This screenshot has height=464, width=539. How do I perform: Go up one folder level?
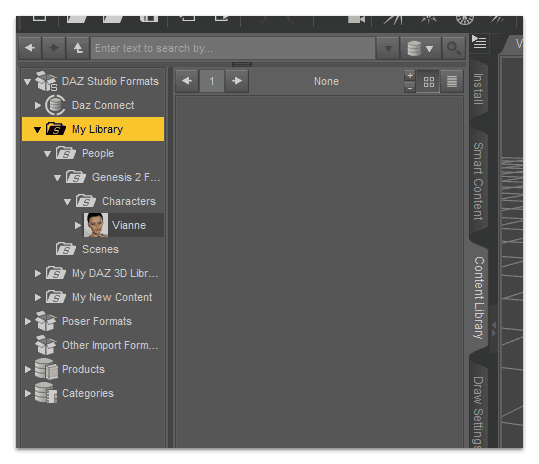pos(78,48)
